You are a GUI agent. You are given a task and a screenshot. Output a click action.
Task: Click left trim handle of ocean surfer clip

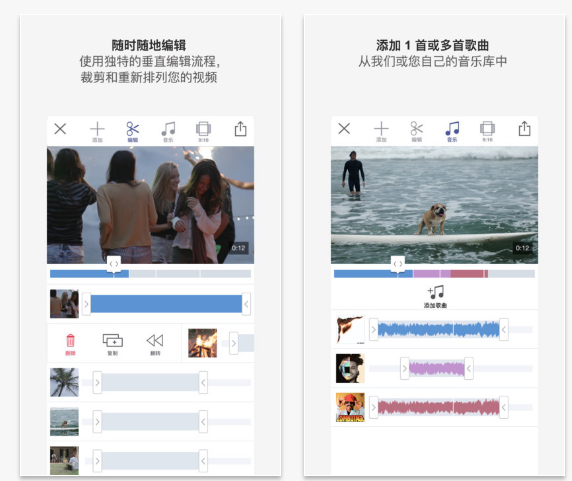[97, 422]
